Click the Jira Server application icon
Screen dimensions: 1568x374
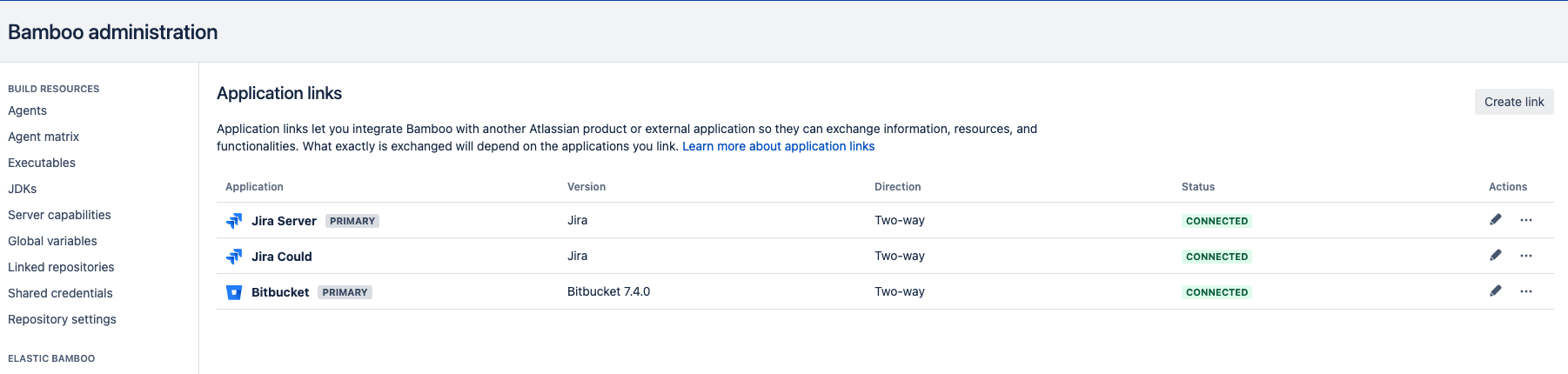(x=234, y=221)
